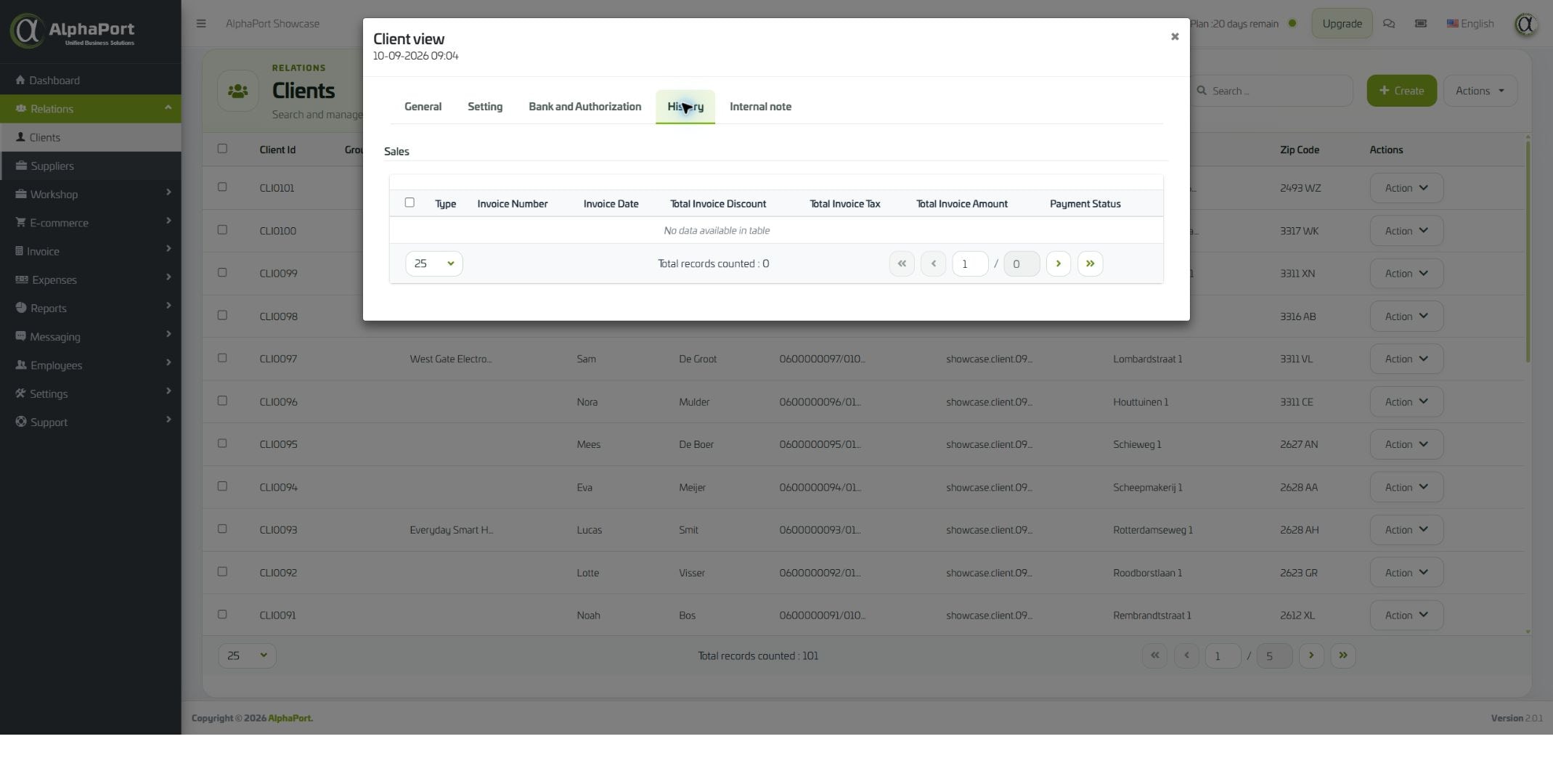
Task: Select the checkbox for client CLI0097
Action: click(x=222, y=358)
